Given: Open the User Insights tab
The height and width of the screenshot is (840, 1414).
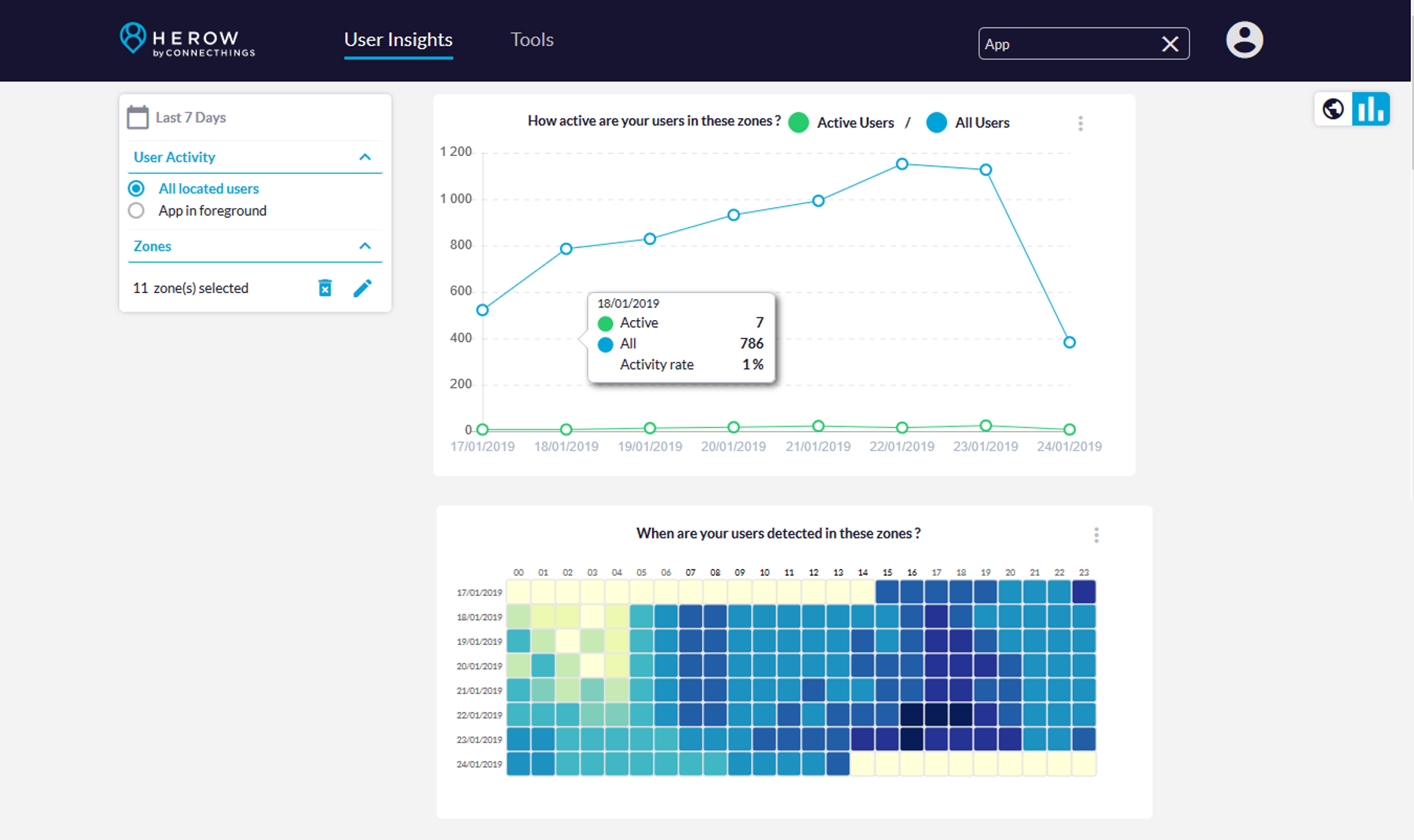Looking at the screenshot, I should click(398, 40).
